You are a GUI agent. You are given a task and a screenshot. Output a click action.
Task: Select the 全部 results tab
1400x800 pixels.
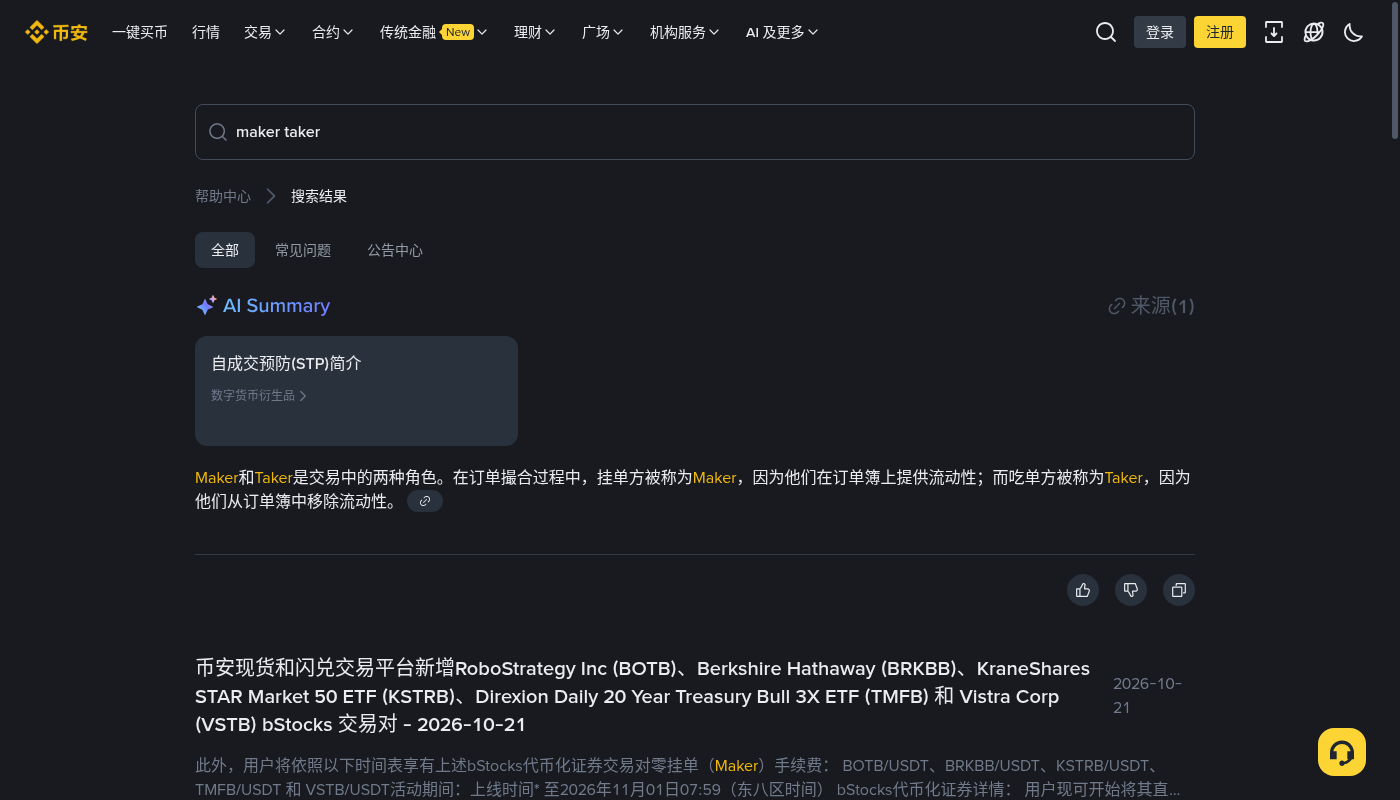pos(225,250)
